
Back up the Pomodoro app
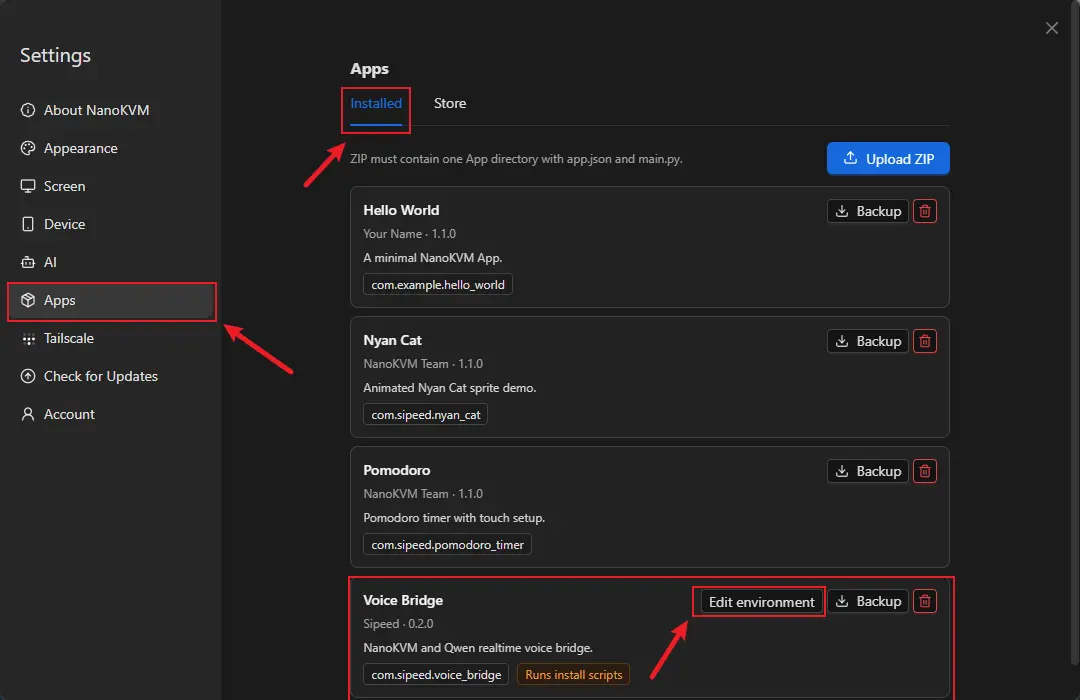[868, 471]
